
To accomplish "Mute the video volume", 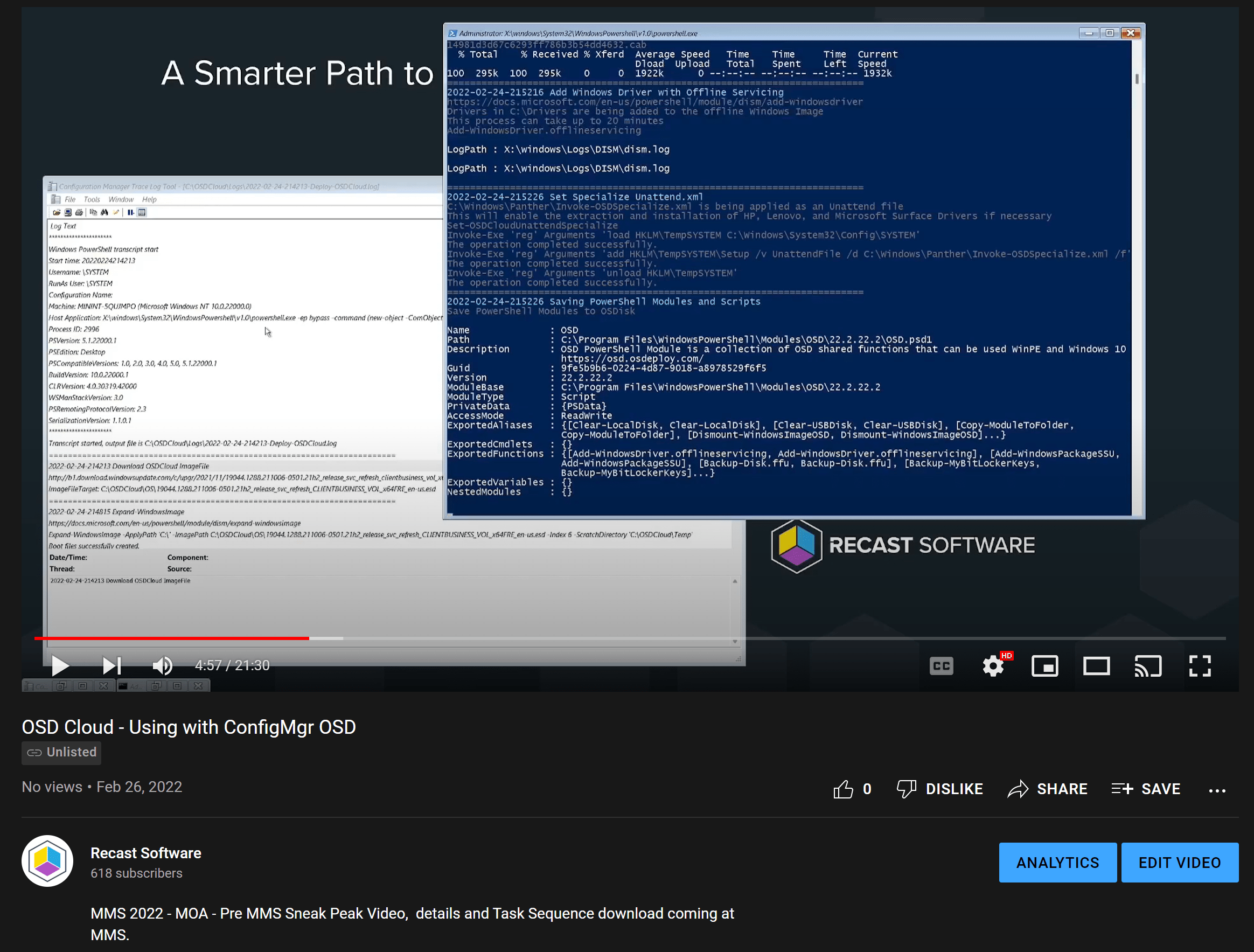I will (162, 666).
